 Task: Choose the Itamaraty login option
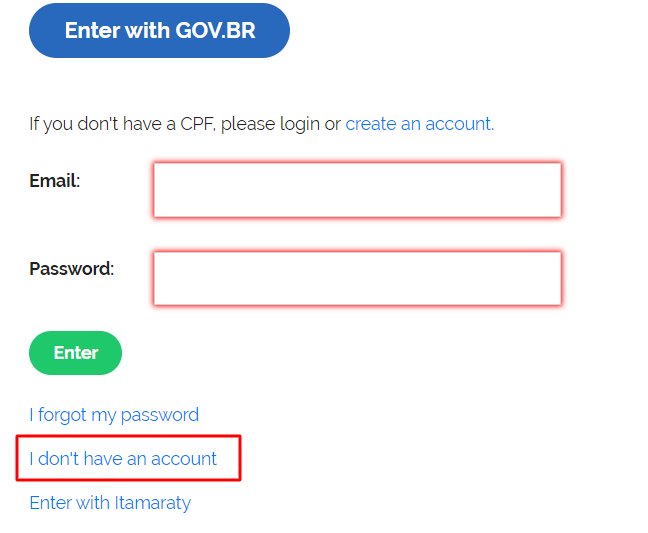tap(110, 503)
